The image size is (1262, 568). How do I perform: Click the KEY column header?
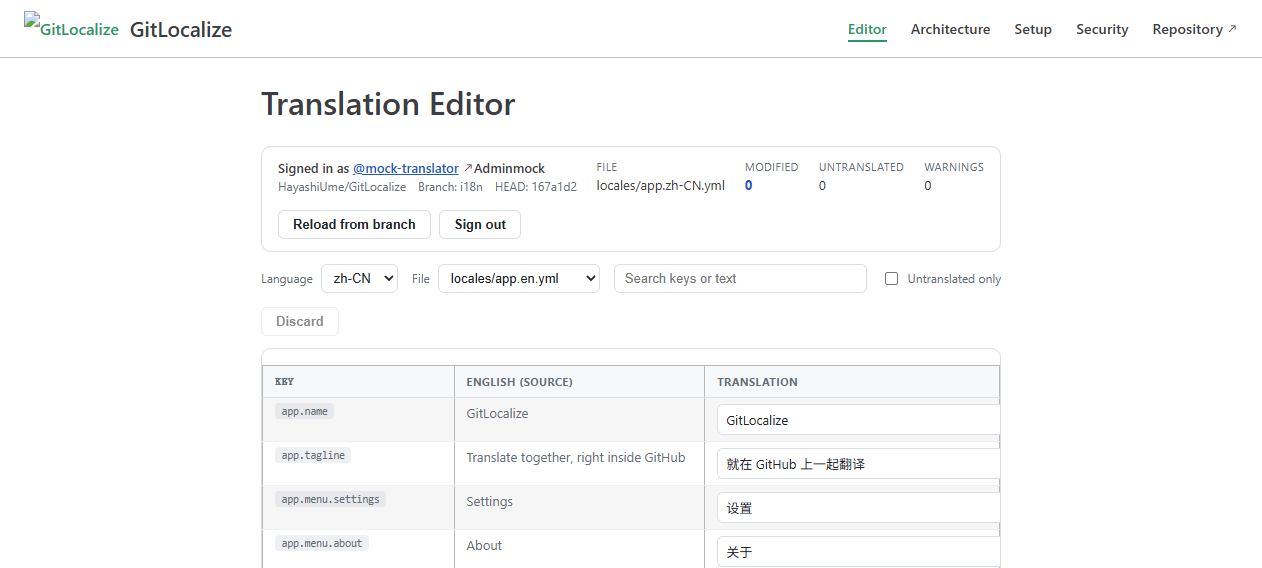358,382
